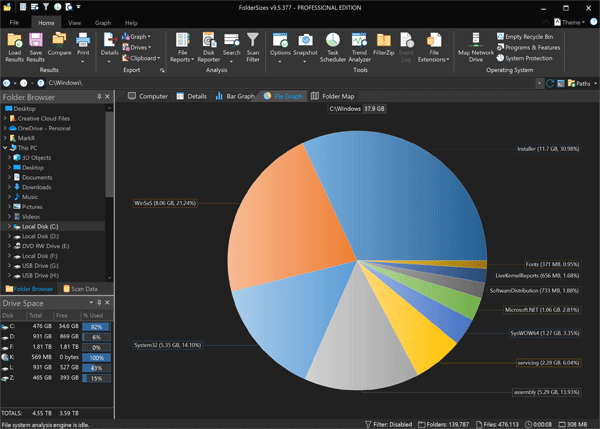Switch to the Bar Graph tab
The image size is (600, 429).
(235, 96)
